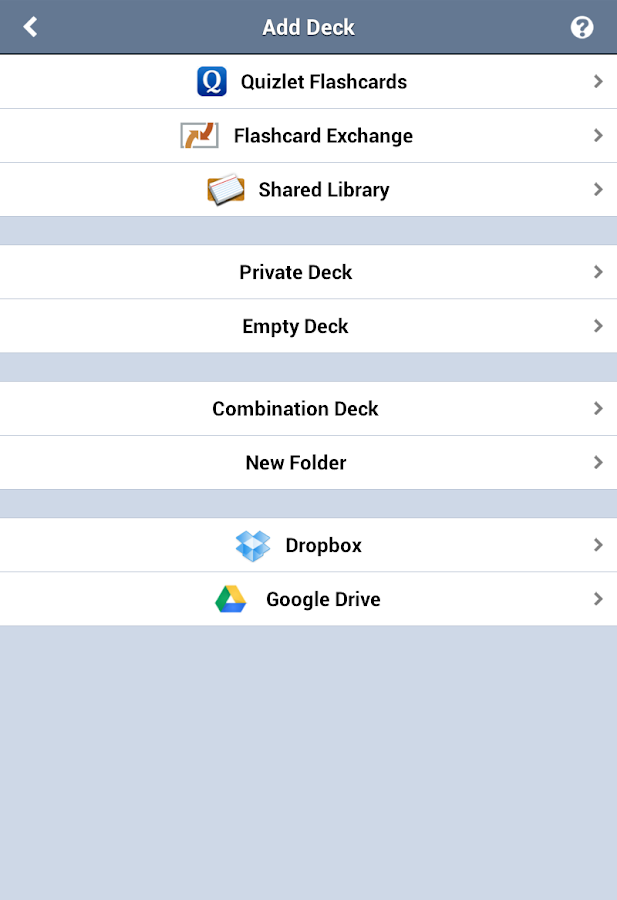617x900 pixels.
Task: Expand the Combination Deck chevron
Action: tap(598, 408)
